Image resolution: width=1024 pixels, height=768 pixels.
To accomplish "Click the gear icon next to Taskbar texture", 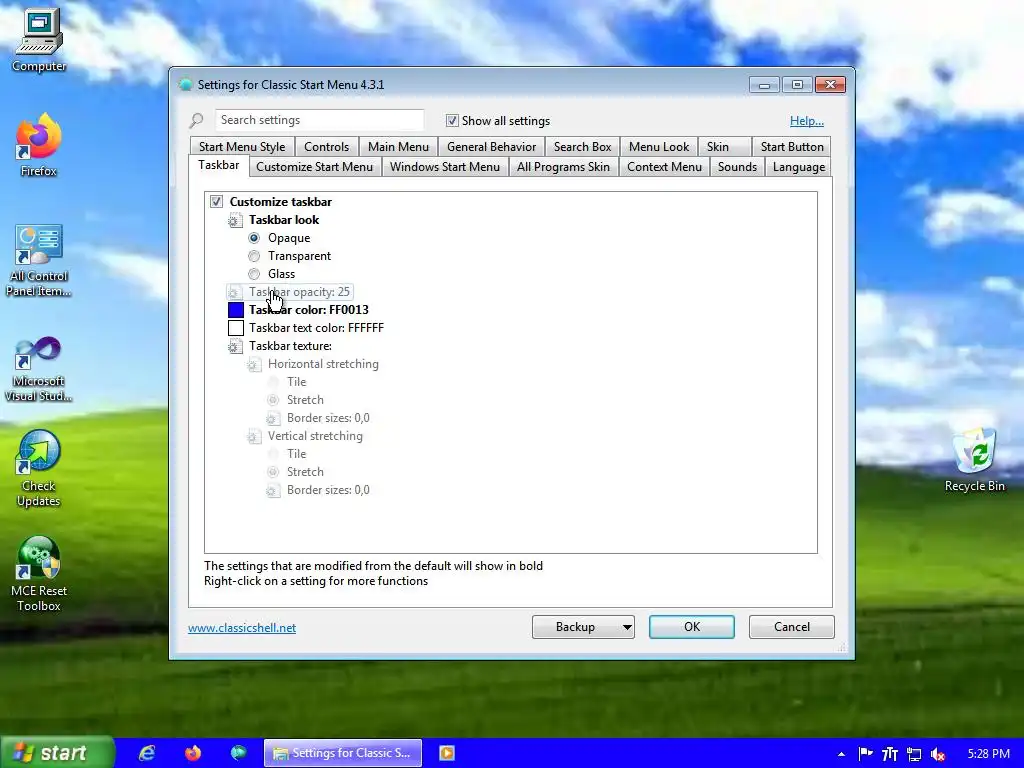I will click(x=234, y=346).
